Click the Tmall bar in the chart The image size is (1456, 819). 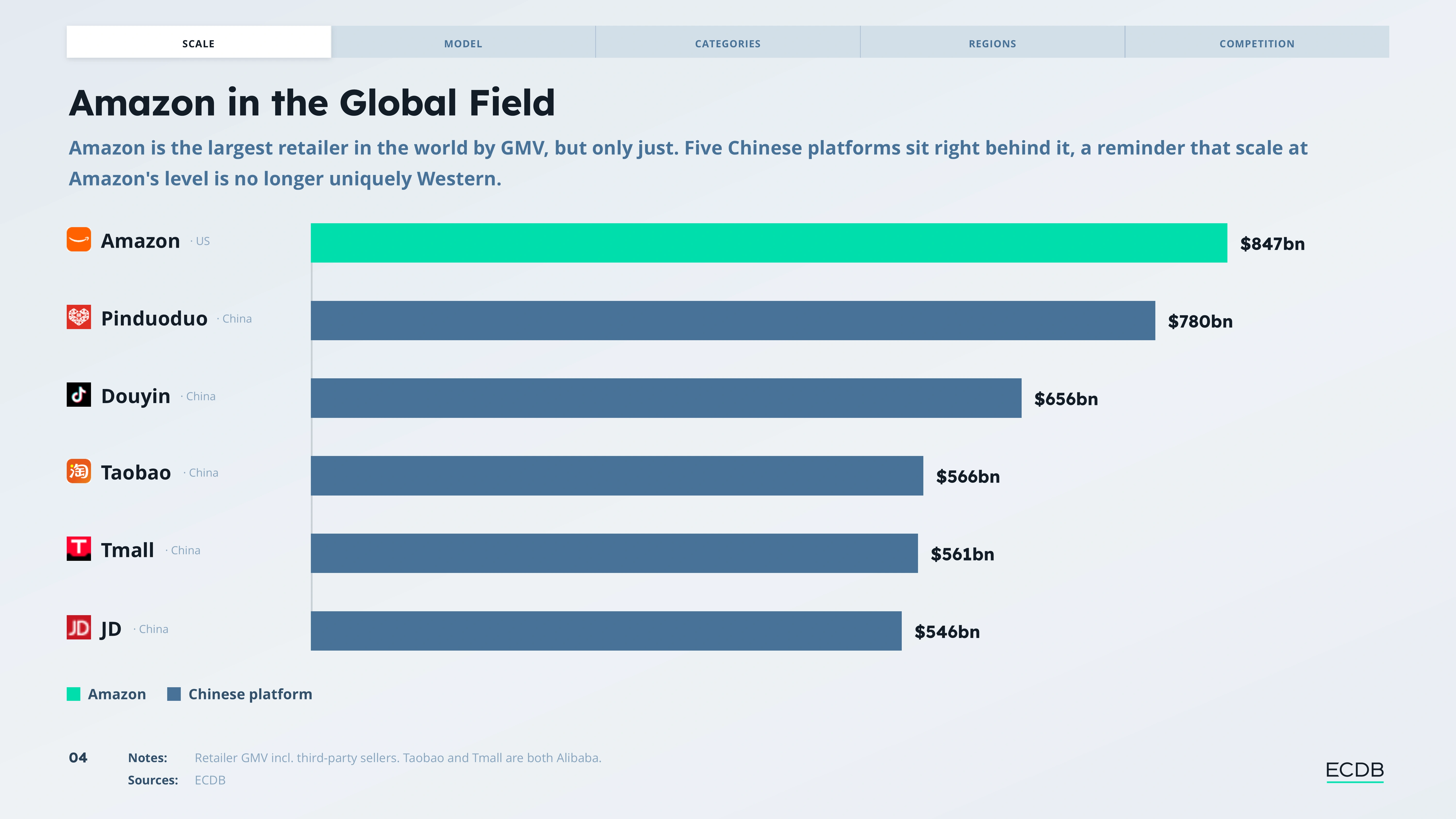tap(614, 553)
